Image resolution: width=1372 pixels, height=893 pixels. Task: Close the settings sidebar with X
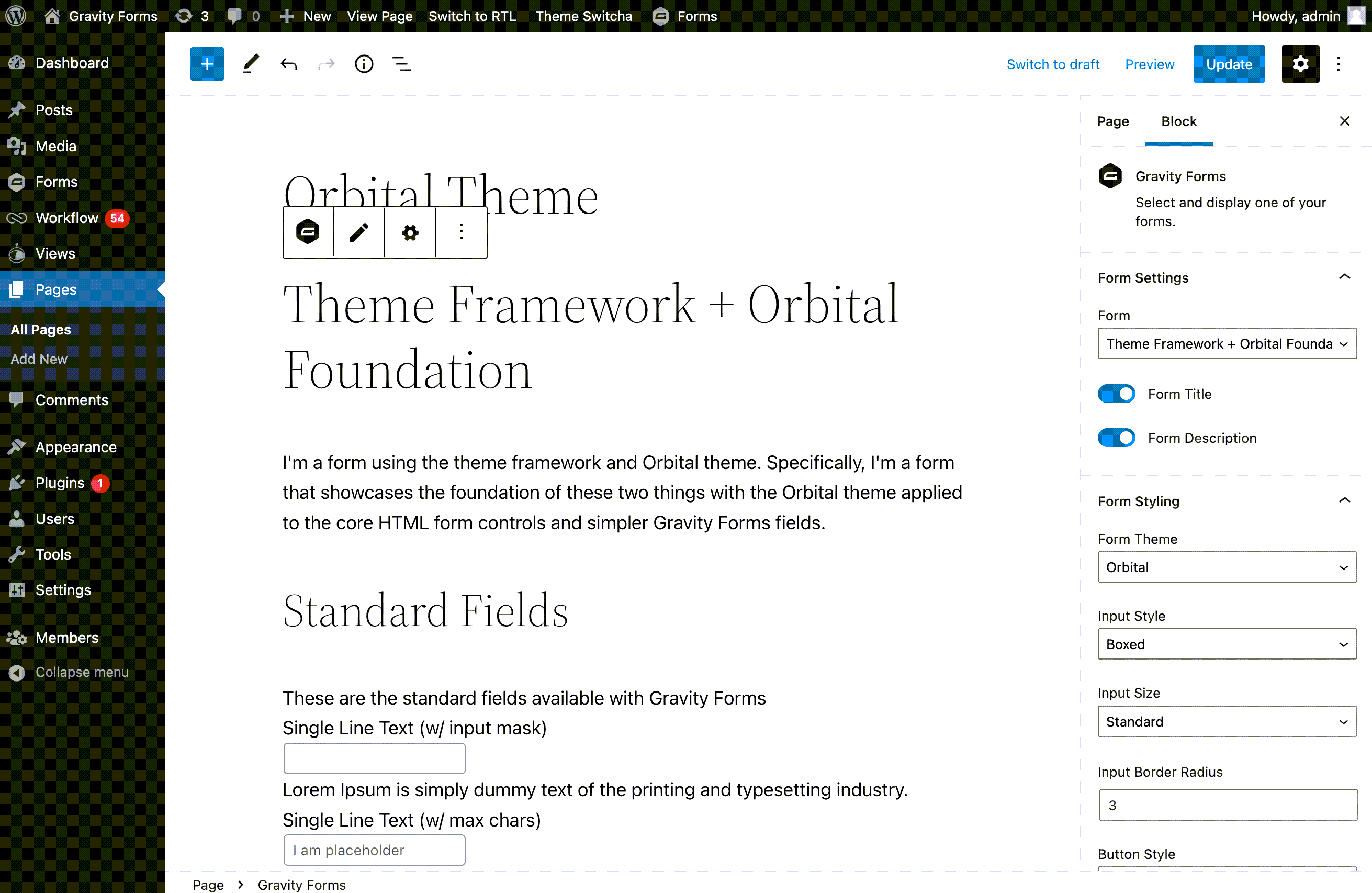pyautogui.click(x=1344, y=121)
